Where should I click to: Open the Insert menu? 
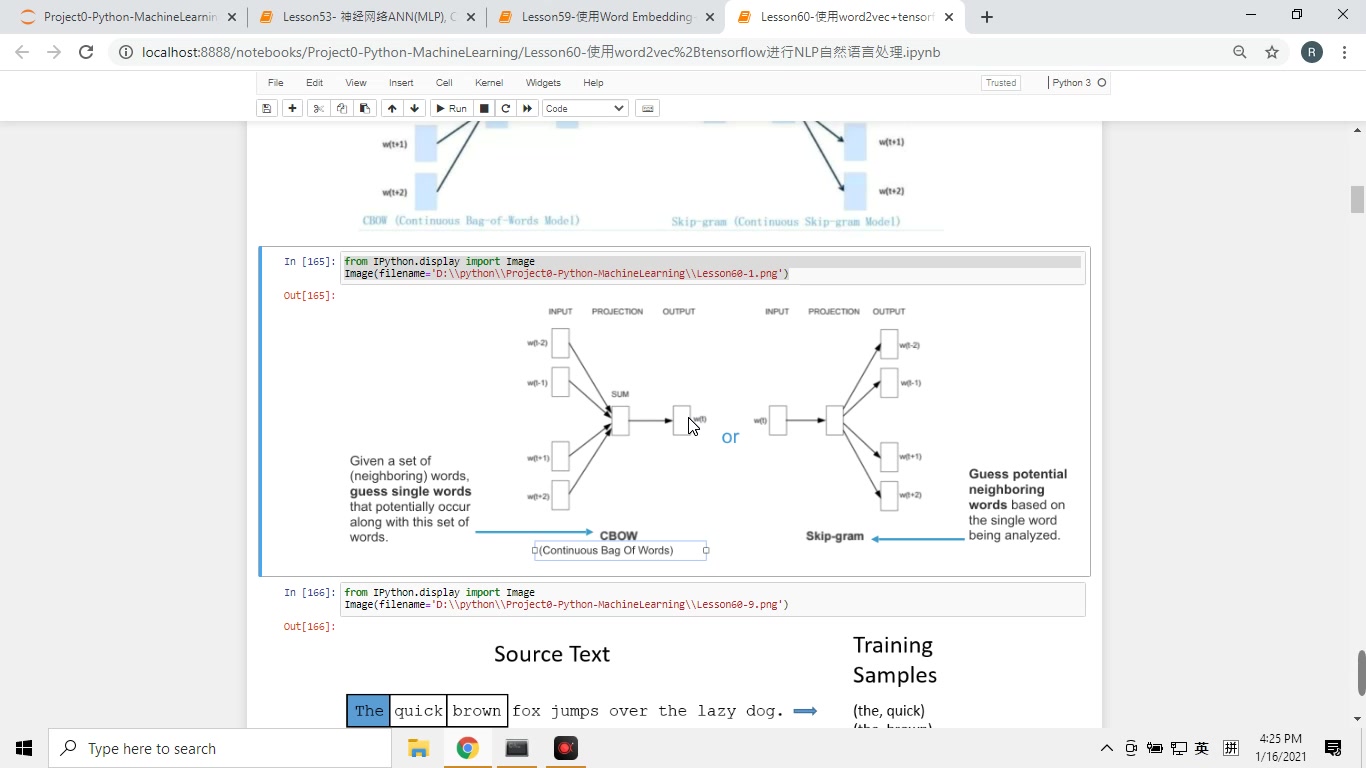[401, 83]
